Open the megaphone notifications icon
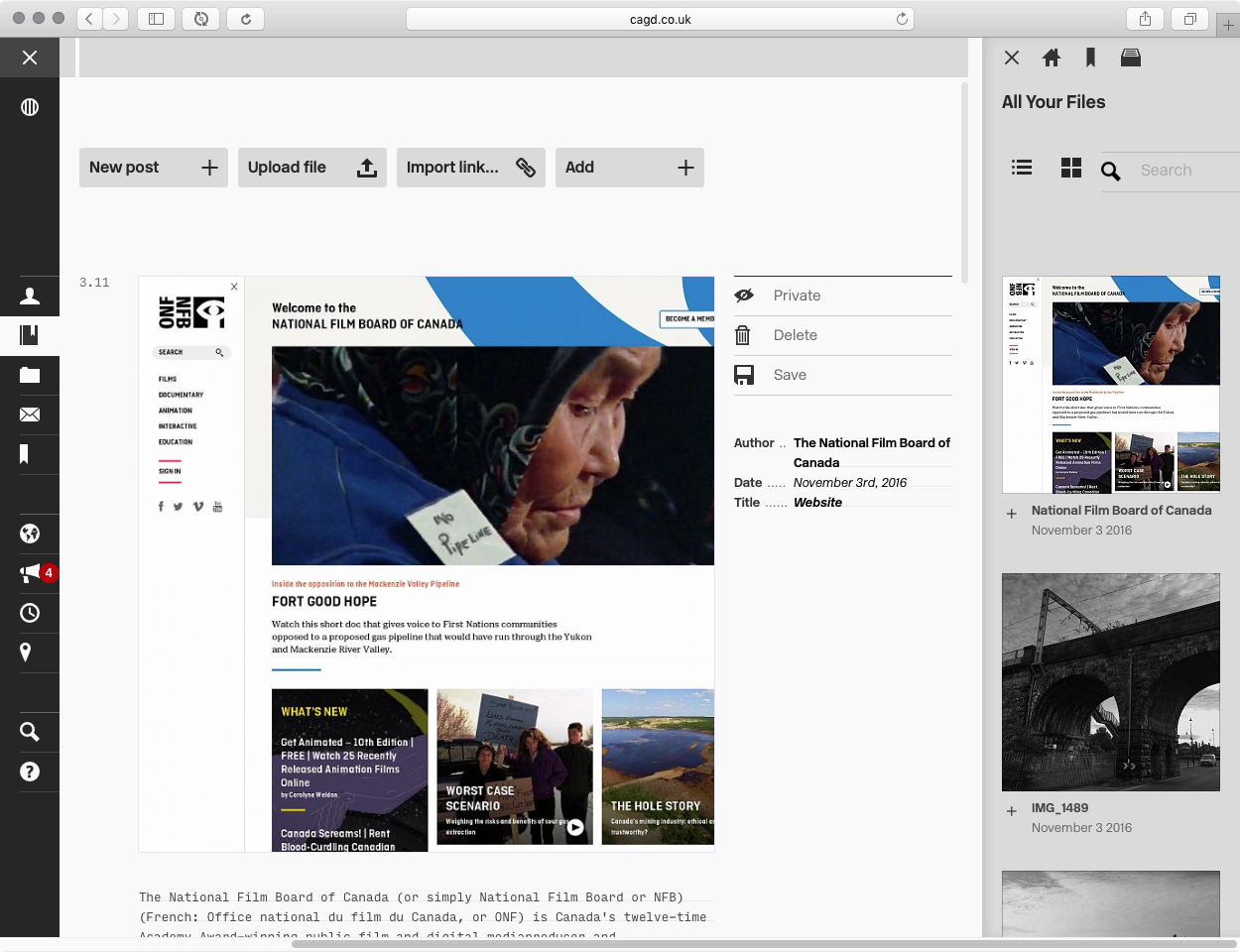The image size is (1240, 952). 30,573
